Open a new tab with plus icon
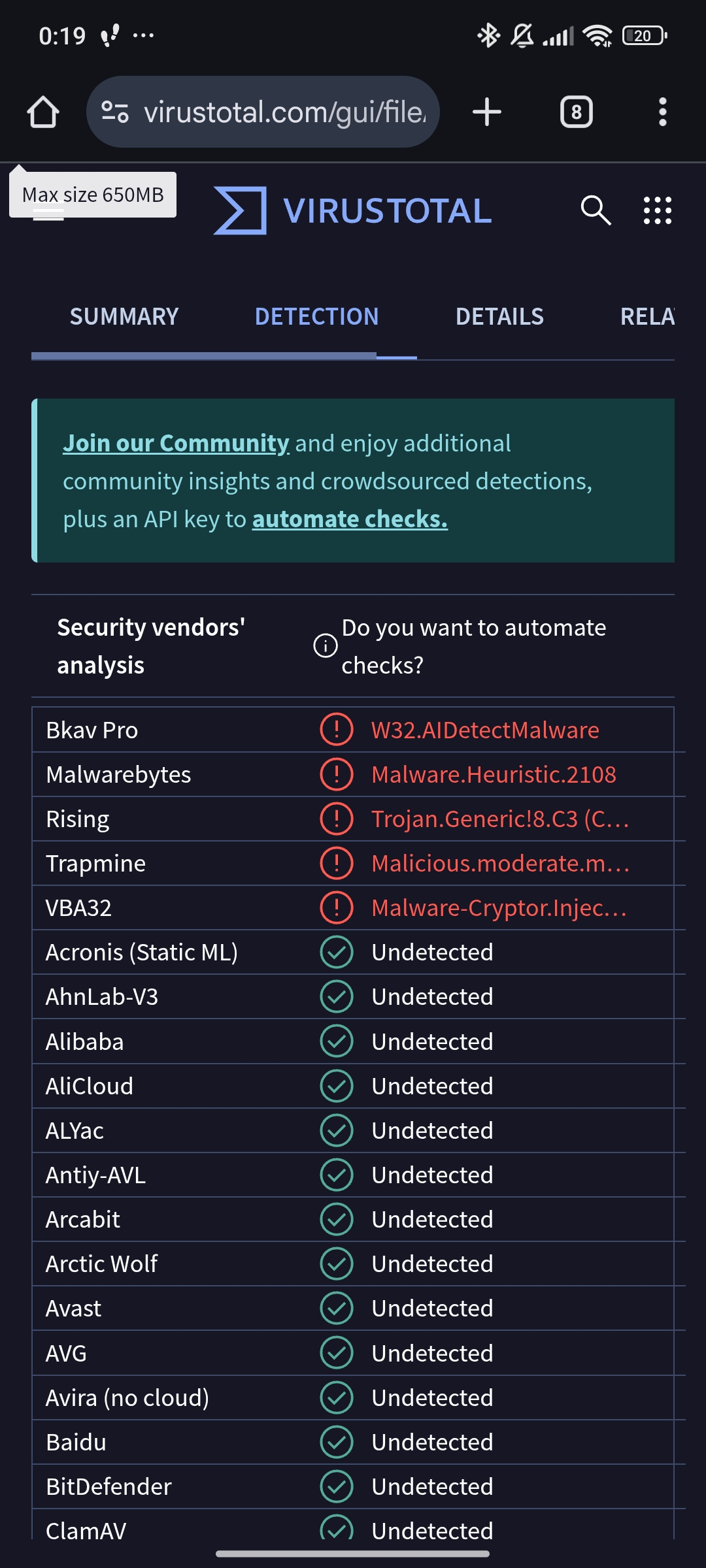Viewport: 706px width, 1568px height. (487, 112)
